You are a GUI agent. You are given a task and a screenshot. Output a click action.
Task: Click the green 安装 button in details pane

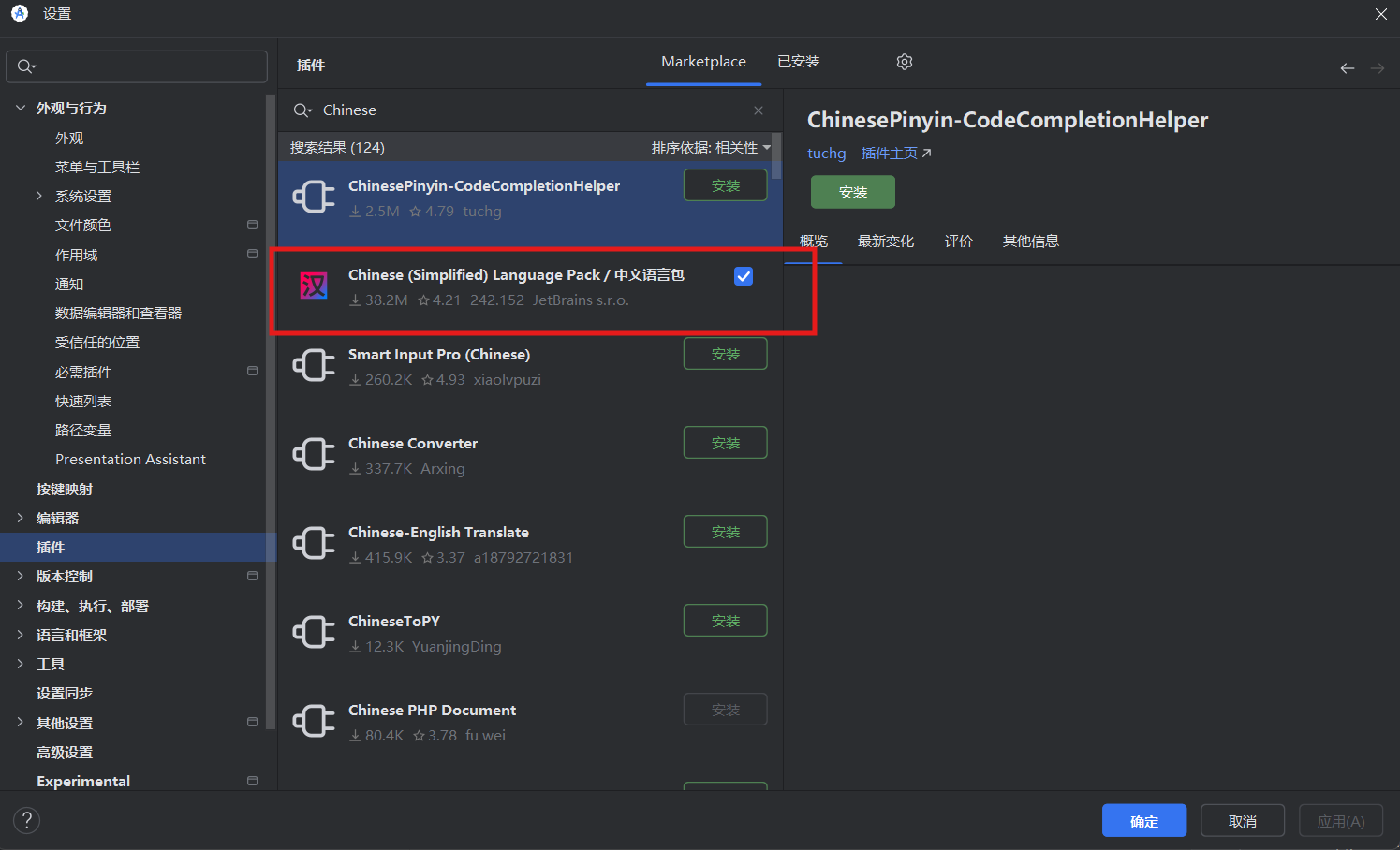(853, 192)
